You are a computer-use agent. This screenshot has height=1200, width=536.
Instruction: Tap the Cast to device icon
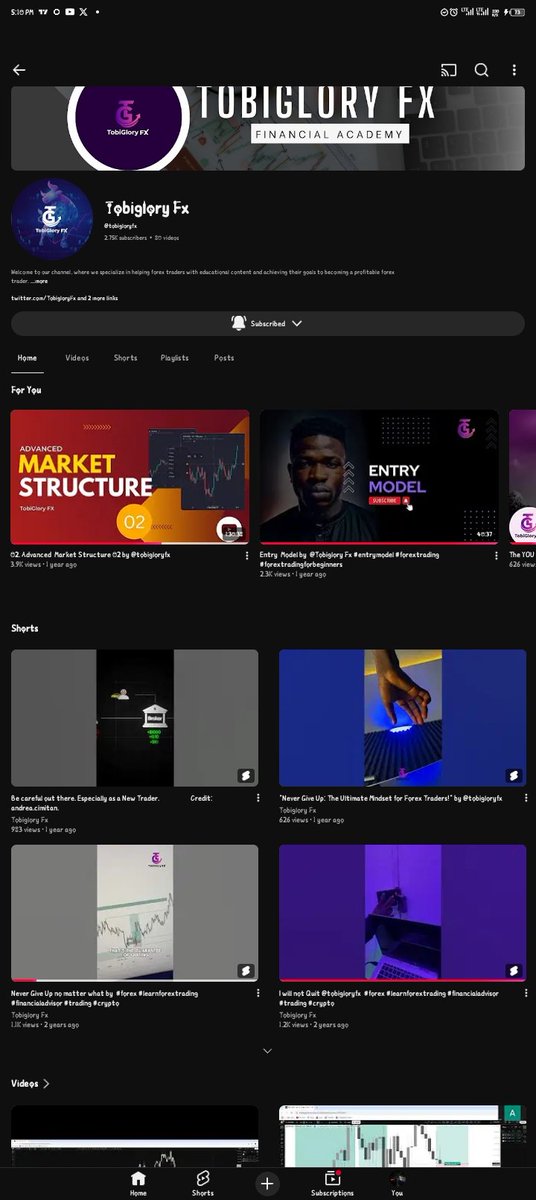pyautogui.click(x=448, y=70)
